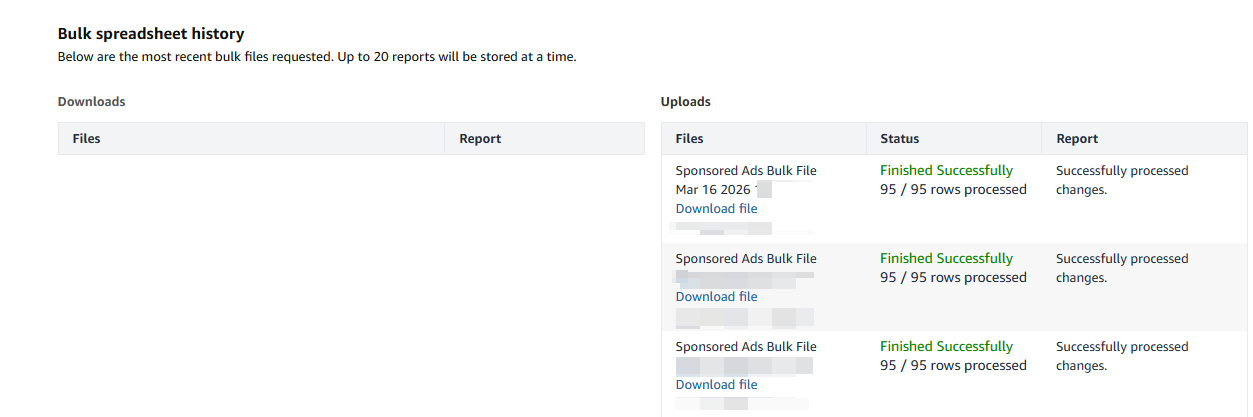Screen dimensions: 1253x417
Task: Click Sponsored Ads Bulk File name in third row
Action: 746,347
